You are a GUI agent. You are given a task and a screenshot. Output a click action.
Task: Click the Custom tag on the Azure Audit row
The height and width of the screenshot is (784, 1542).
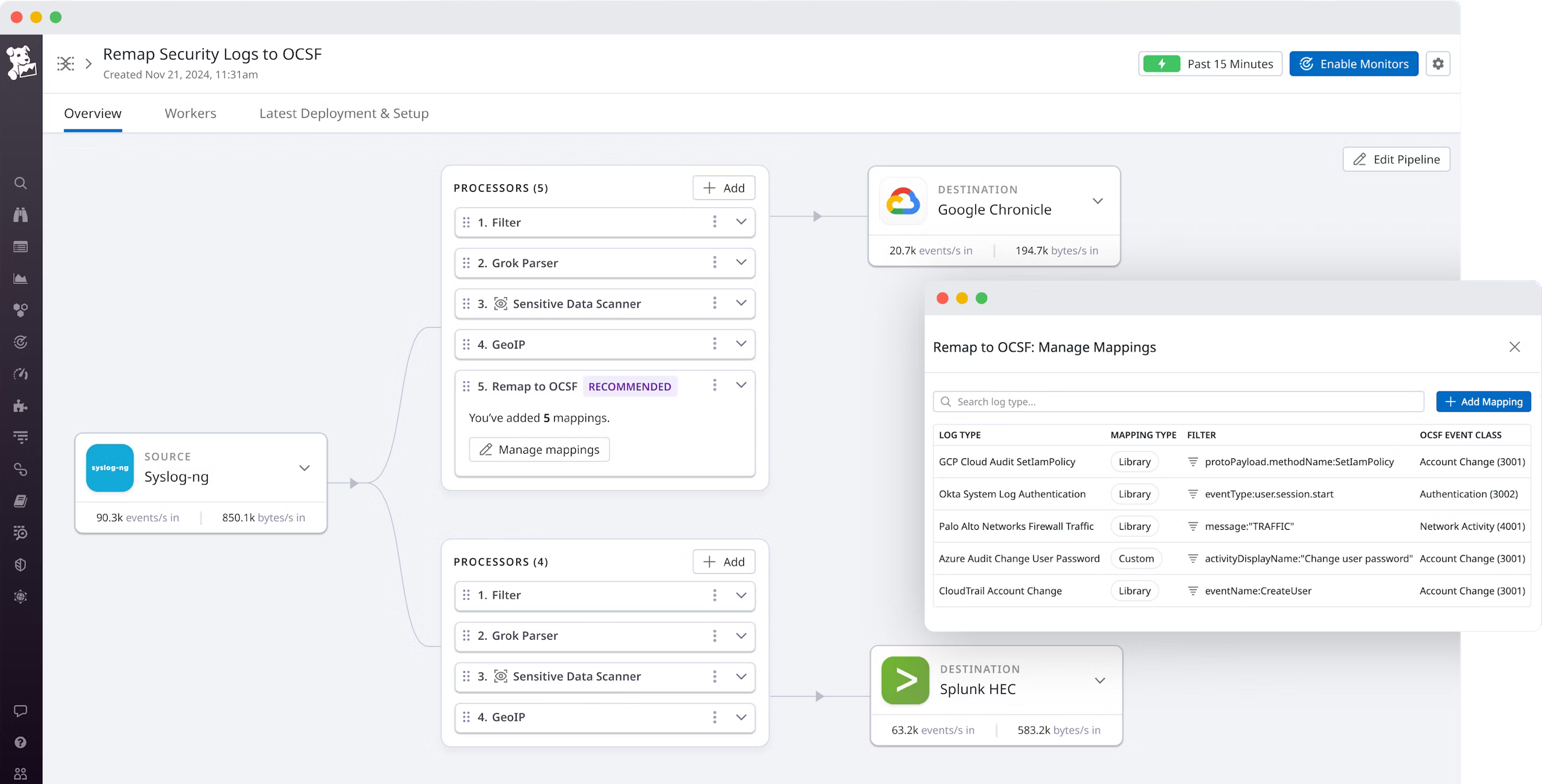(x=1135, y=559)
